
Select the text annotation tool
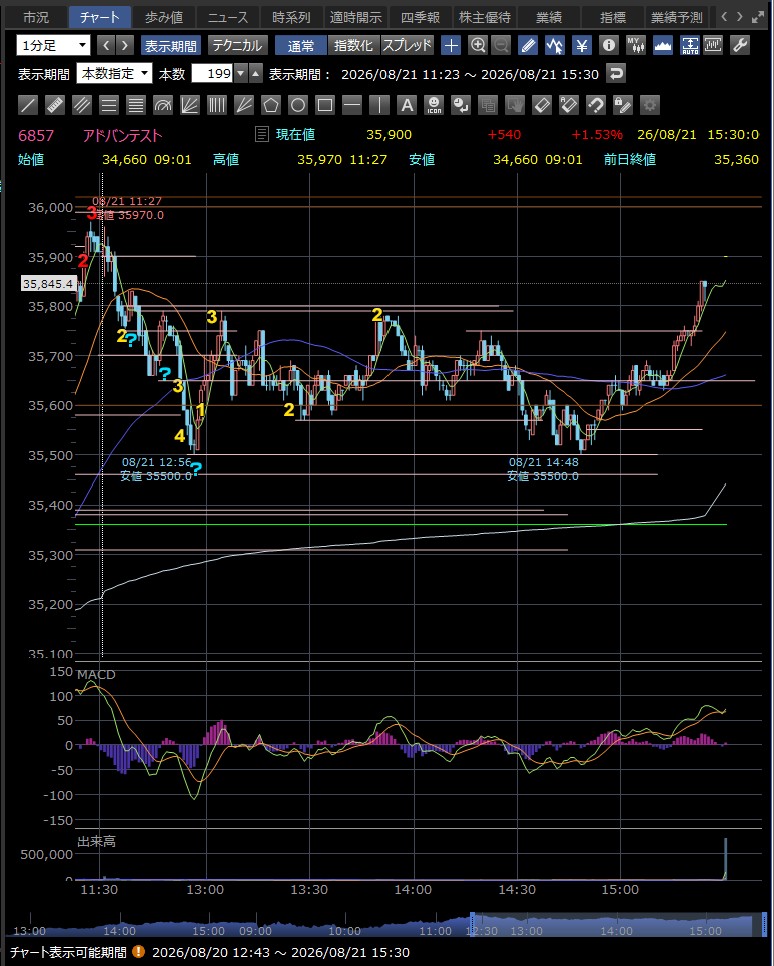(407, 105)
